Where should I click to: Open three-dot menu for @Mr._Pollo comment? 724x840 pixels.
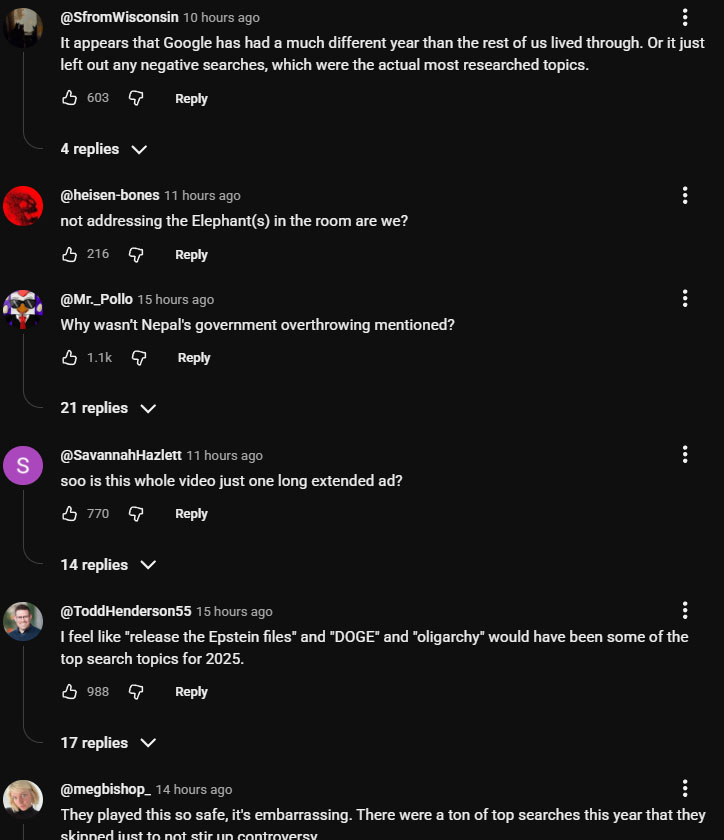point(685,298)
